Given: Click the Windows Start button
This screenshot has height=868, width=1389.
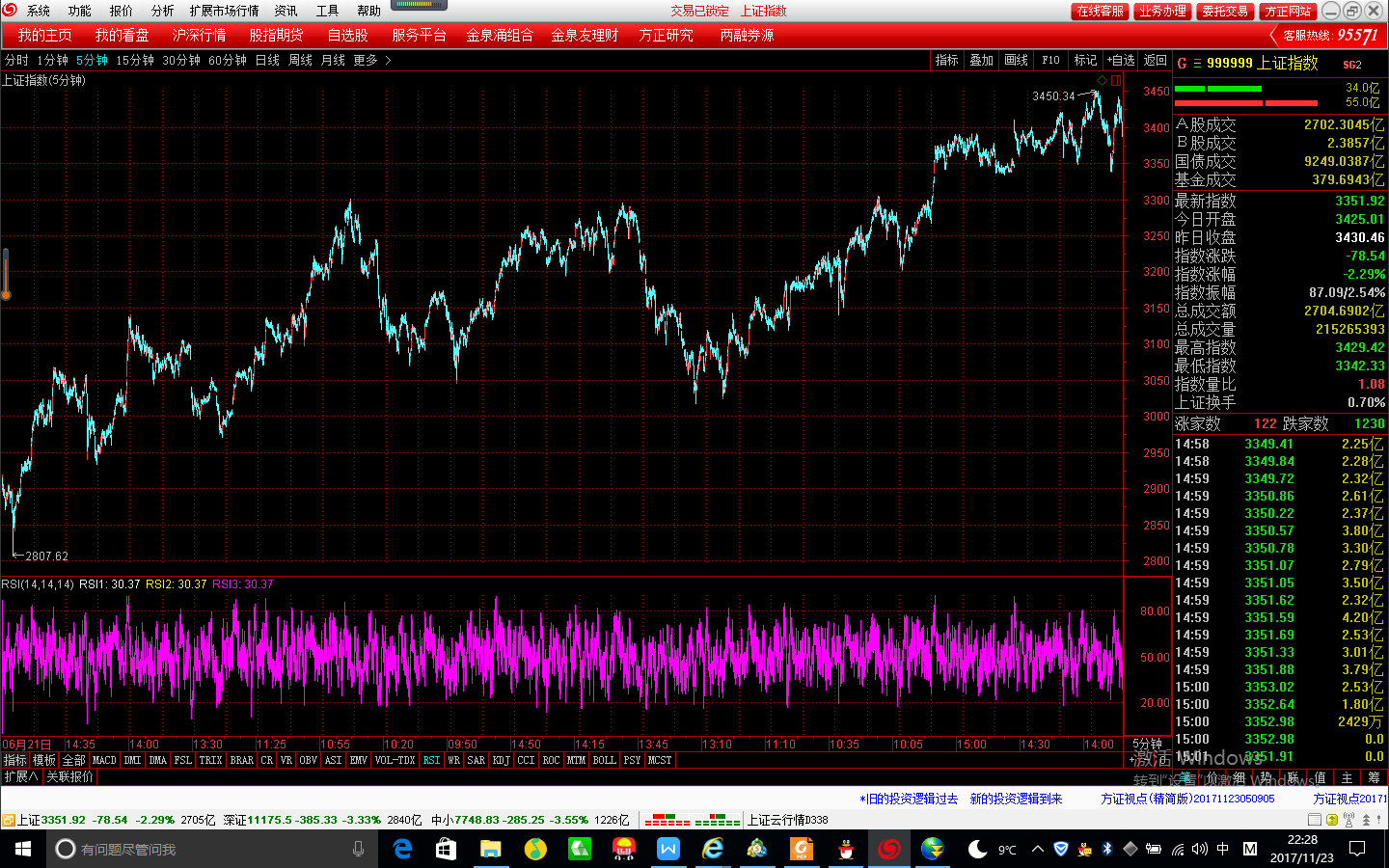Looking at the screenshot, I should pyautogui.click(x=23, y=849).
